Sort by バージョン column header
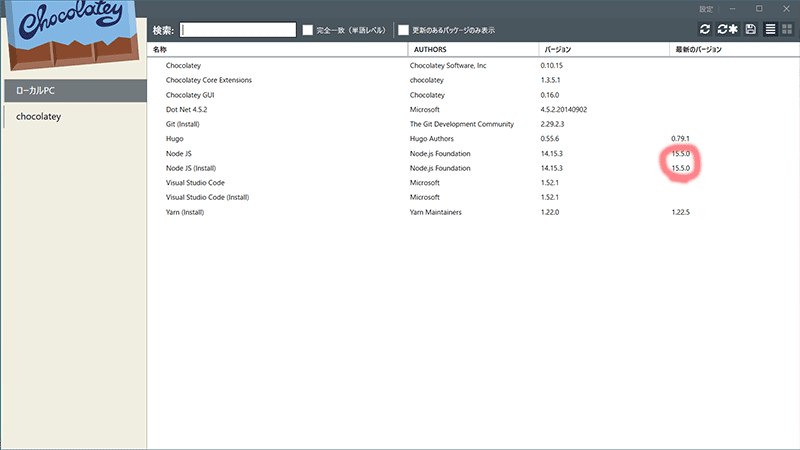 point(604,49)
